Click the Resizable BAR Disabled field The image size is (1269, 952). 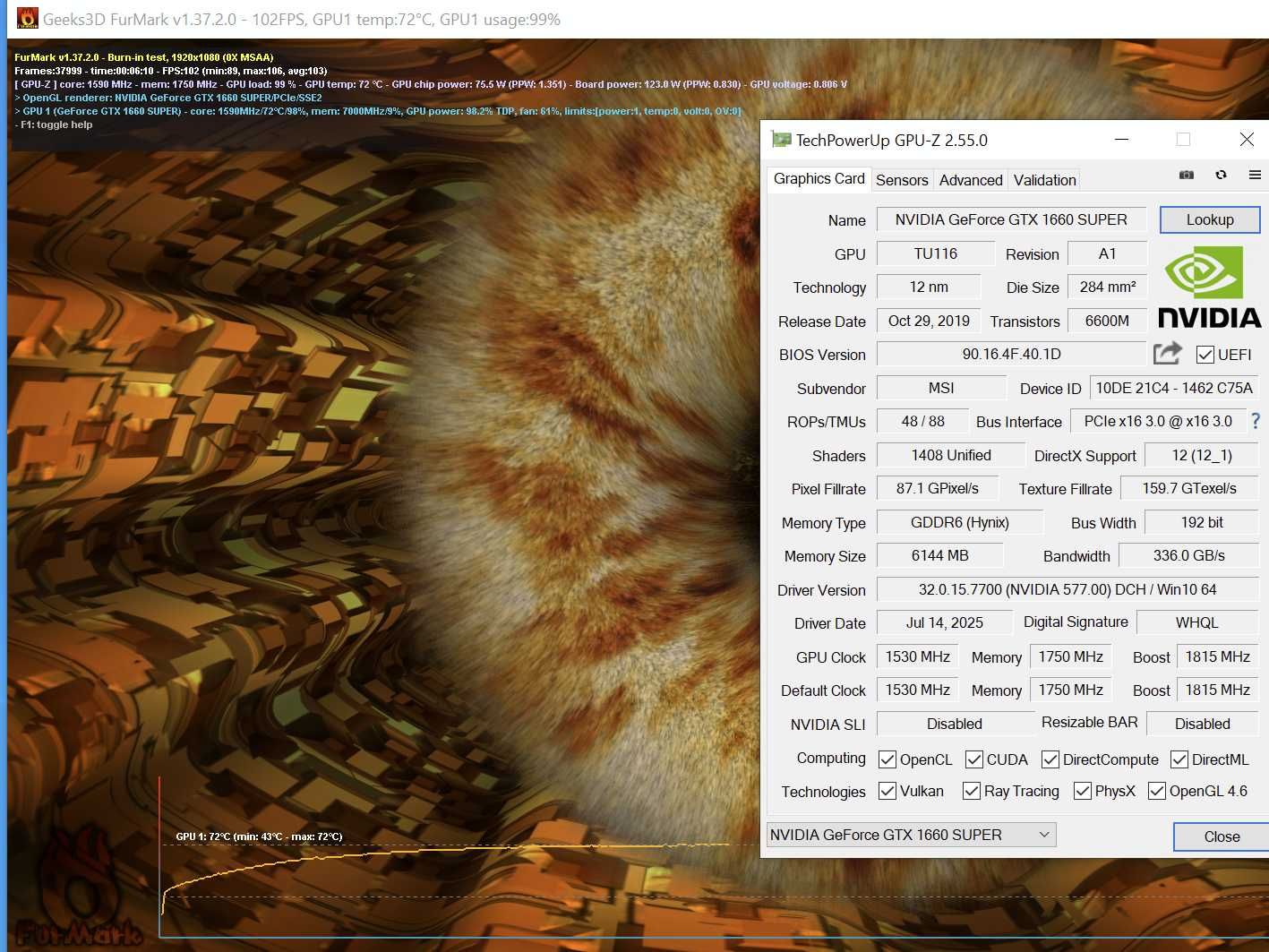pos(1203,724)
